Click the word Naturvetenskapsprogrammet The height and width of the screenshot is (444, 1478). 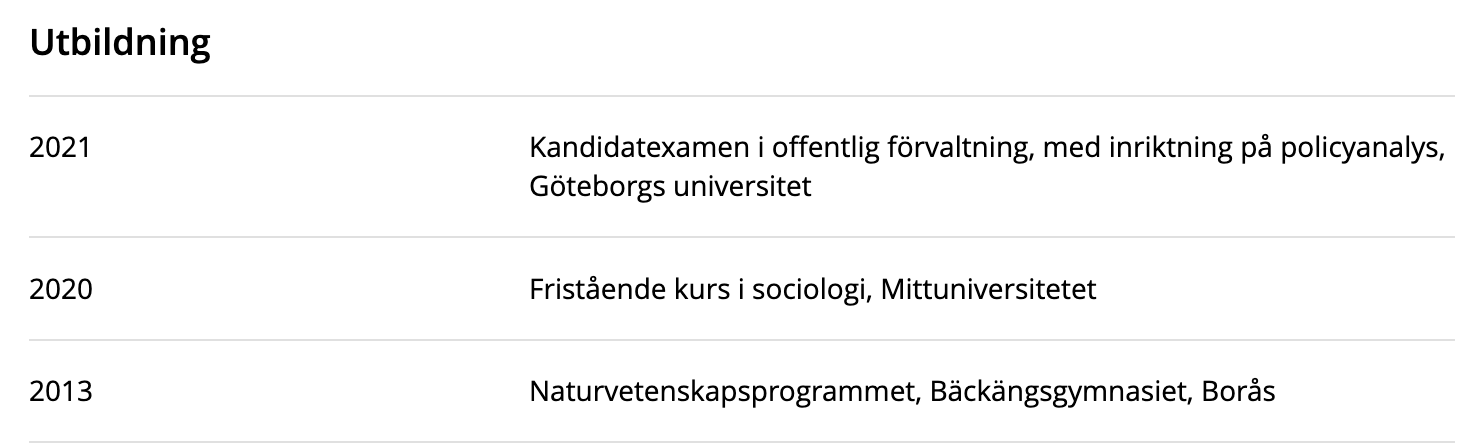click(x=724, y=392)
